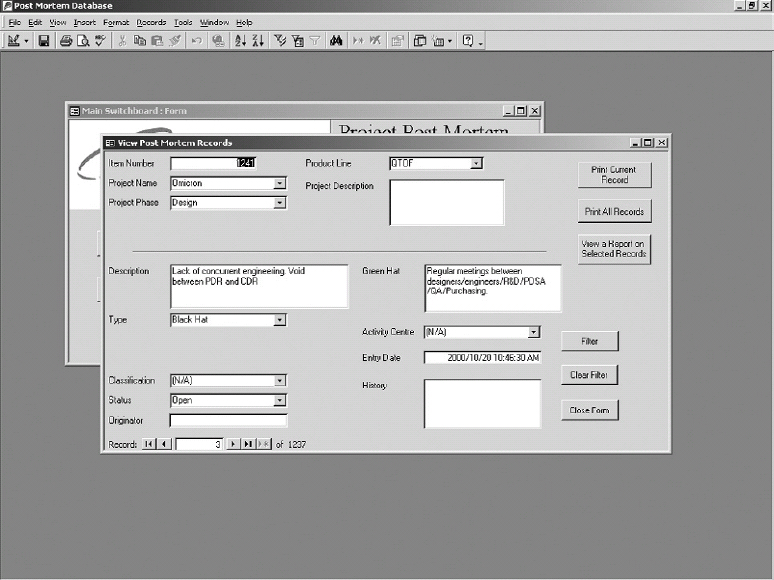Expand the Project Name dropdown showing Omicron
Image resolution: width=774 pixels, height=580 pixels.
pyautogui.click(x=279, y=183)
